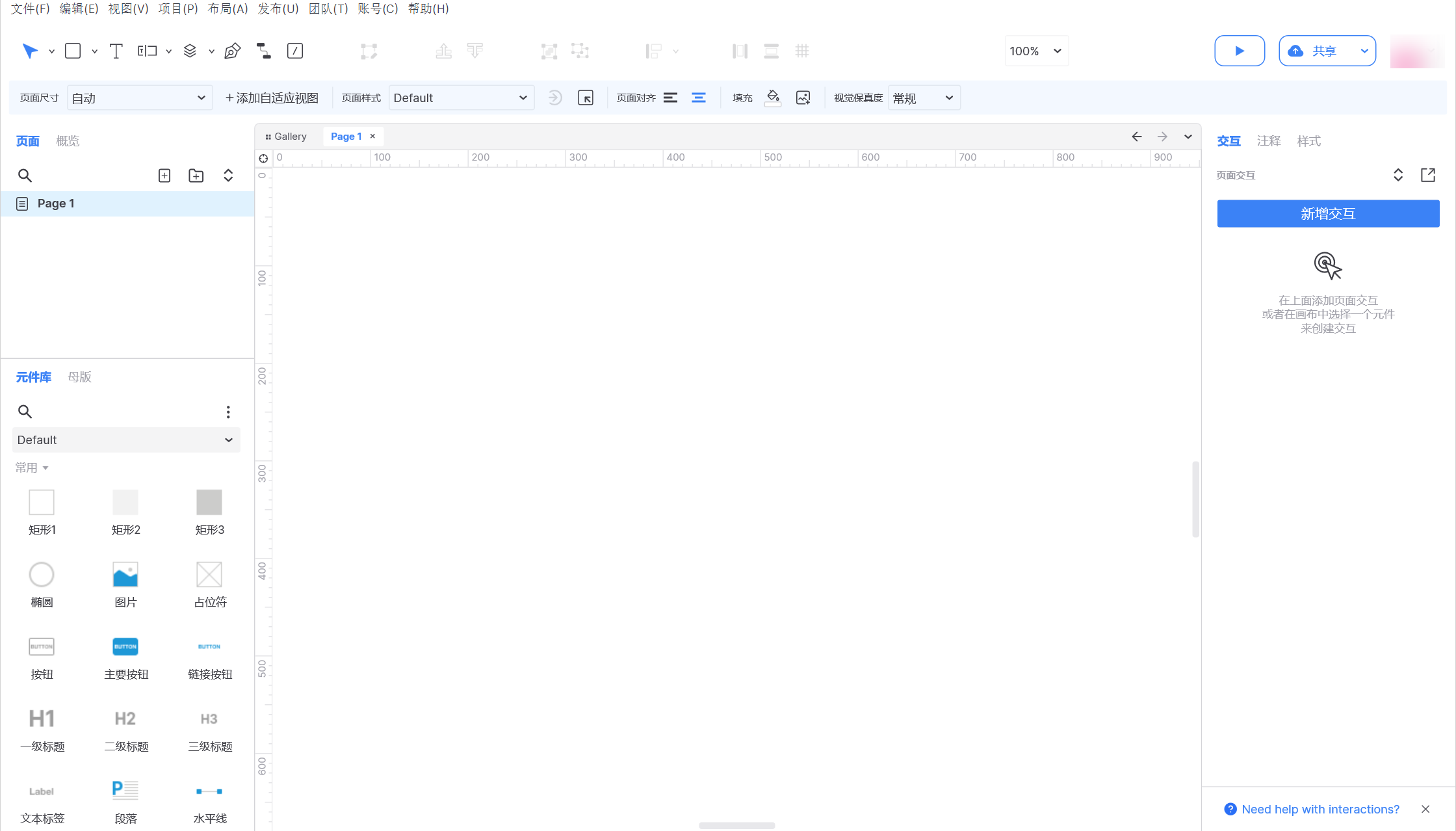Open the library Default dropdown

(126, 440)
